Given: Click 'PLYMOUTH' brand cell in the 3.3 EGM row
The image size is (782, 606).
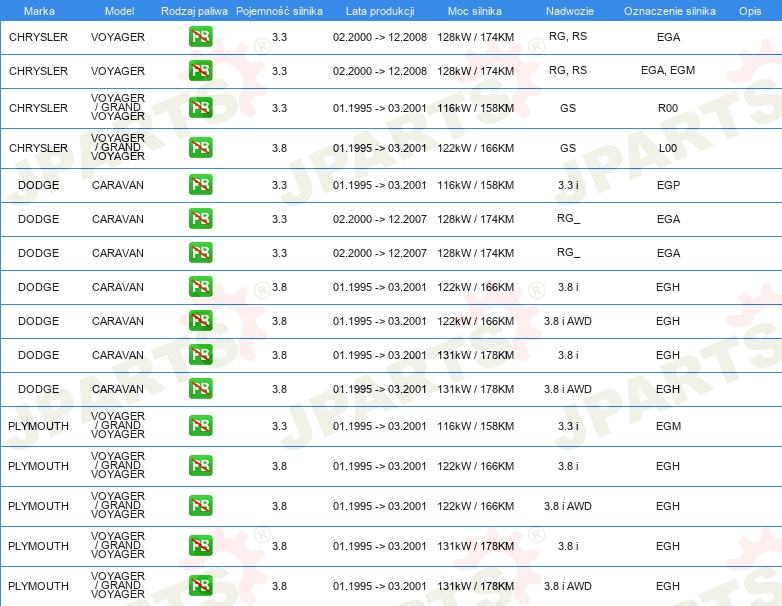Looking at the screenshot, I should [38, 426].
